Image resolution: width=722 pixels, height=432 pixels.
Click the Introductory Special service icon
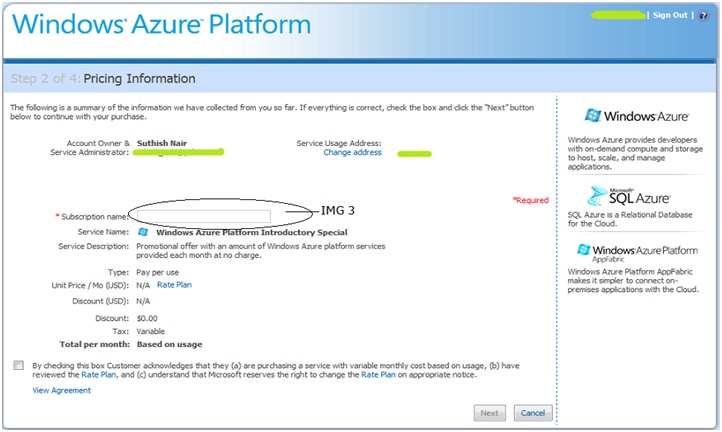pyautogui.click(x=142, y=231)
